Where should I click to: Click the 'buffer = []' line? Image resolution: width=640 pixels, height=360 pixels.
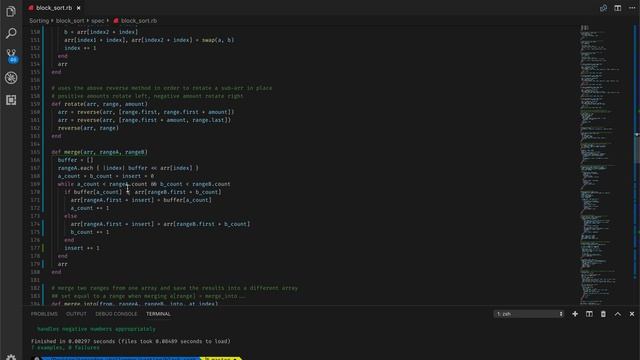pos(76,160)
